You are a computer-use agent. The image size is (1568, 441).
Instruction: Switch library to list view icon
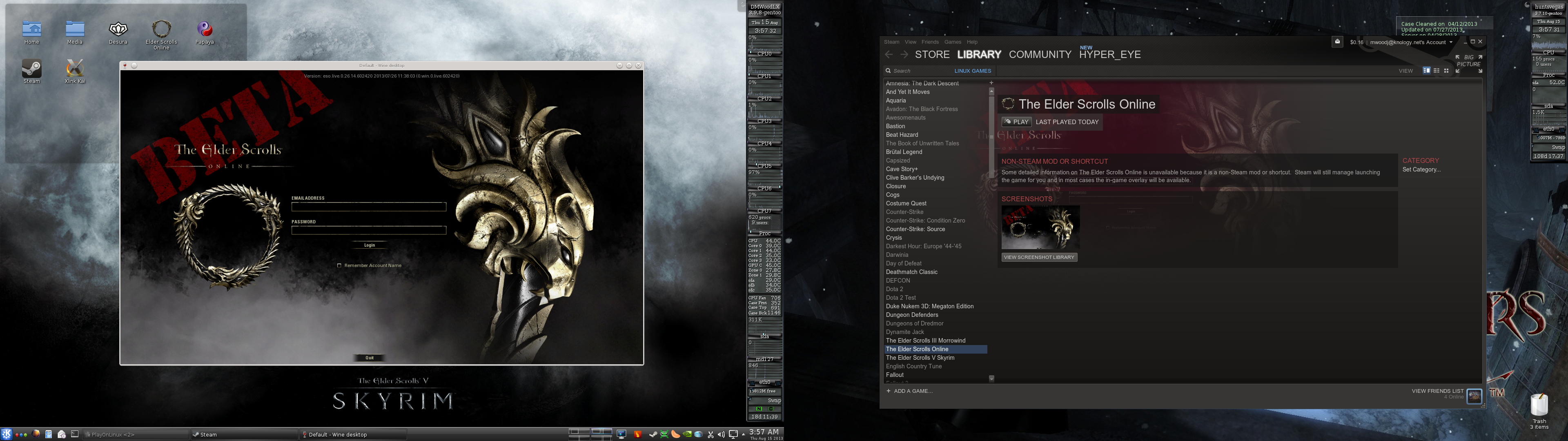(1437, 71)
